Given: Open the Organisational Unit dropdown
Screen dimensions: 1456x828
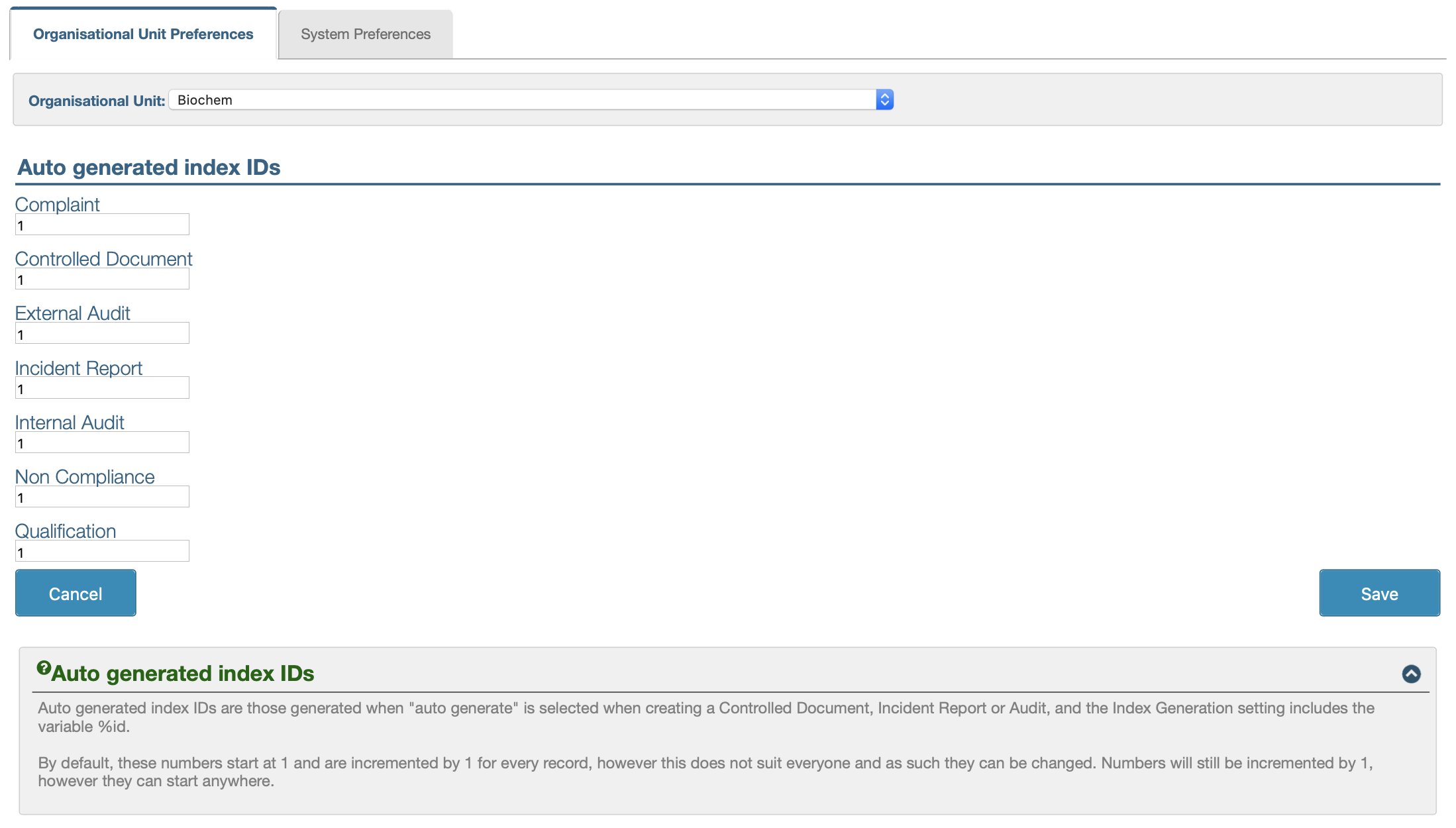Looking at the screenshot, I should (x=531, y=100).
